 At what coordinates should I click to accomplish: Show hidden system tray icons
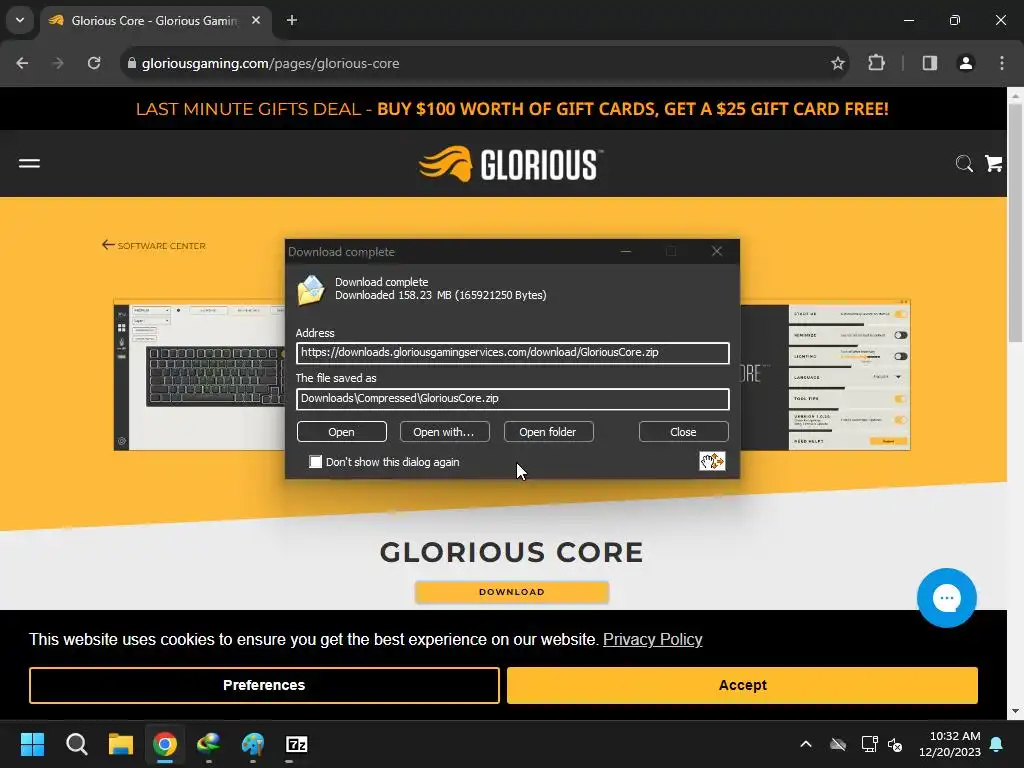(806, 744)
